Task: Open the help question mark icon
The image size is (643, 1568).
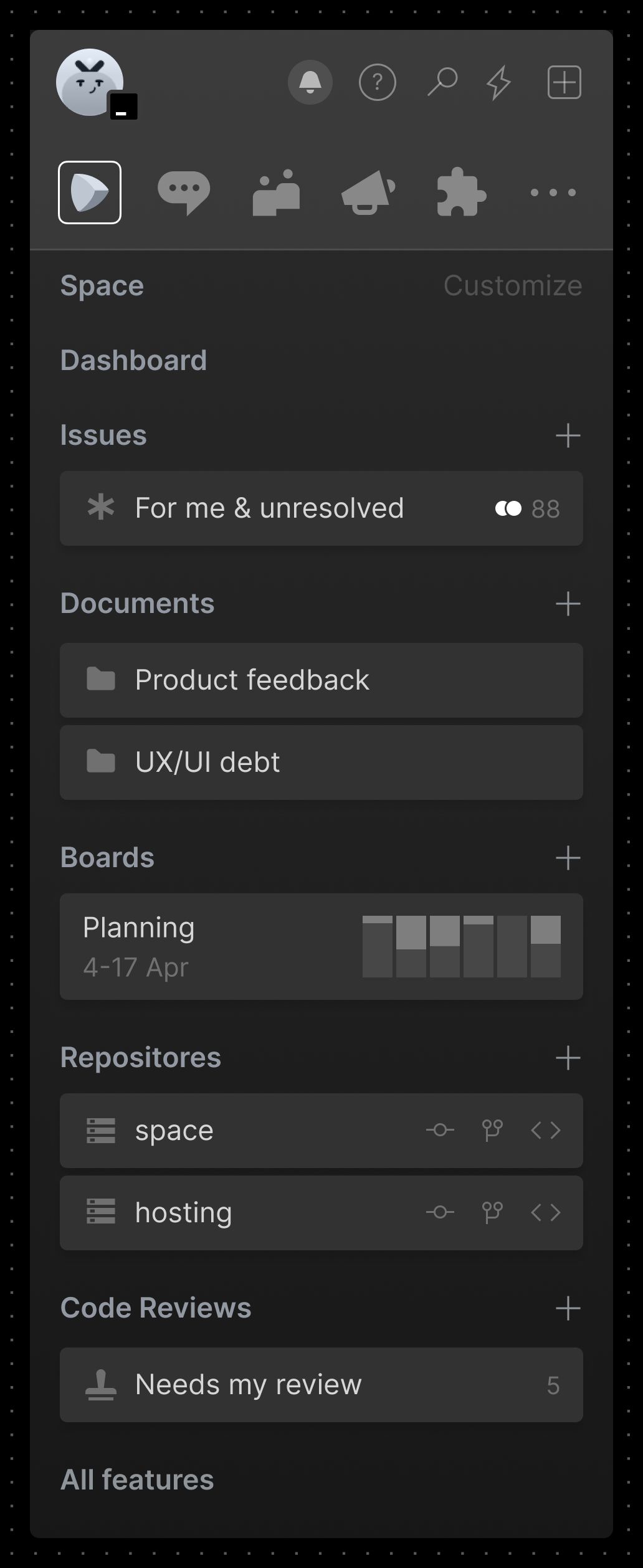Action: click(x=377, y=82)
